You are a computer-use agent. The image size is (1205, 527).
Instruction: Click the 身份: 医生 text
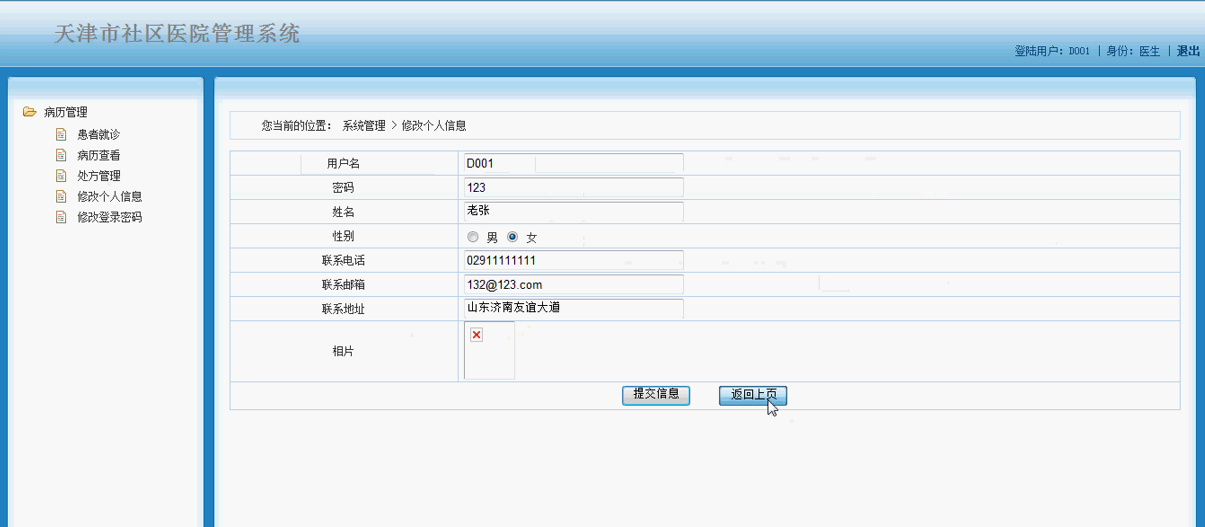pyautogui.click(x=1133, y=51)
